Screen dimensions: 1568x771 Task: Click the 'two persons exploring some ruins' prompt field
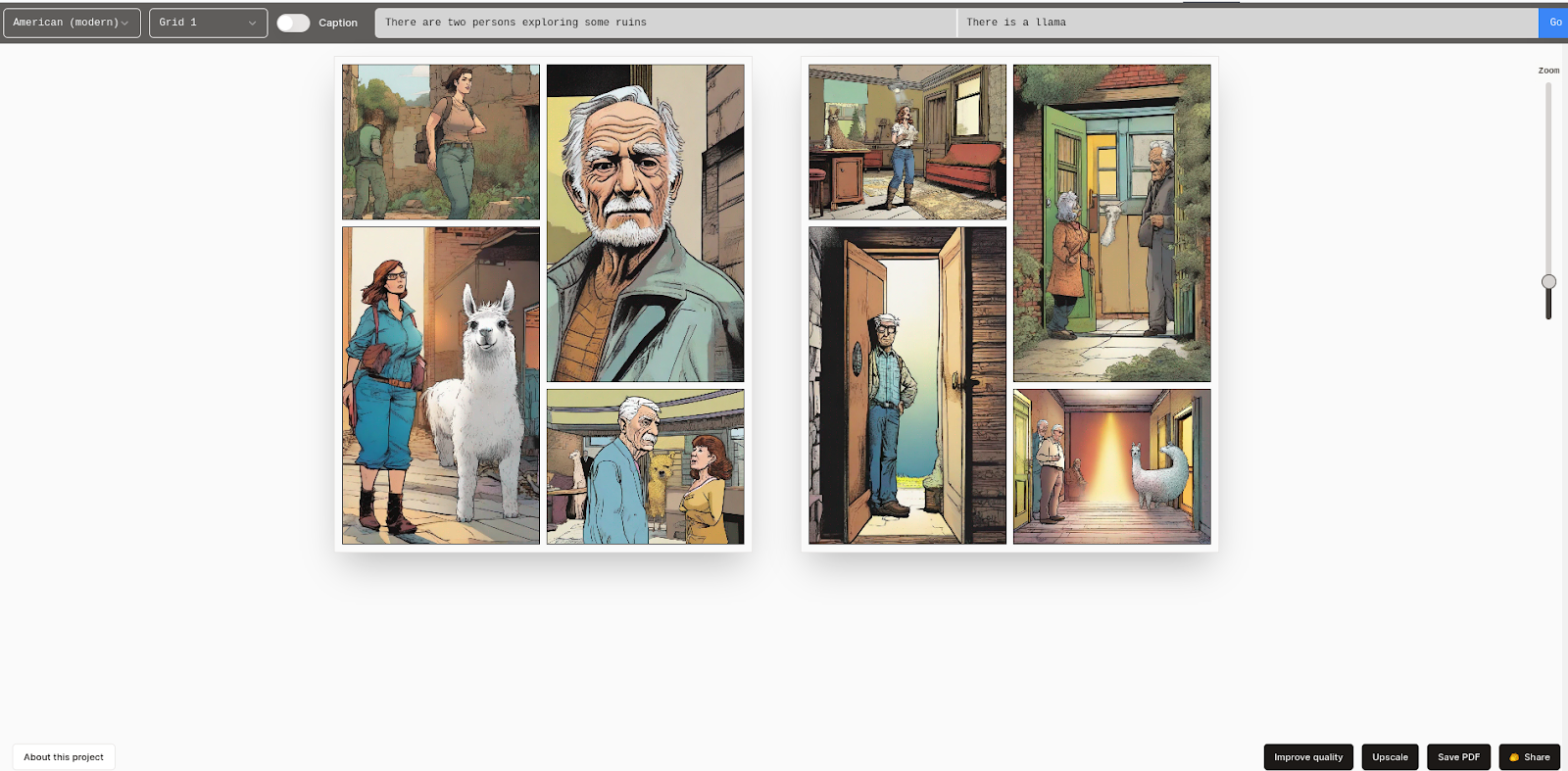(665, 23)
